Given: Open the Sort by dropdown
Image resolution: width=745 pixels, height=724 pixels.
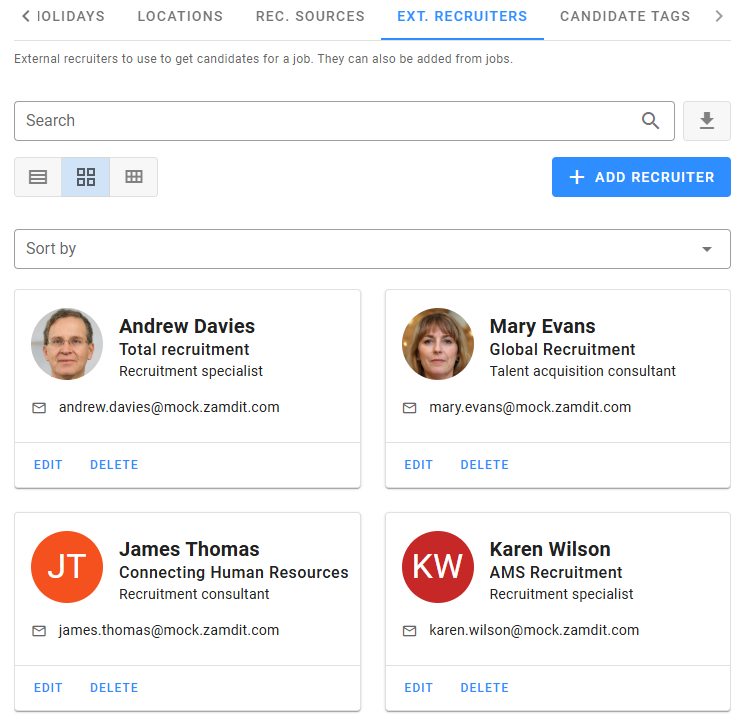Looking at the screenshot, I should click(x=372, y=249).
